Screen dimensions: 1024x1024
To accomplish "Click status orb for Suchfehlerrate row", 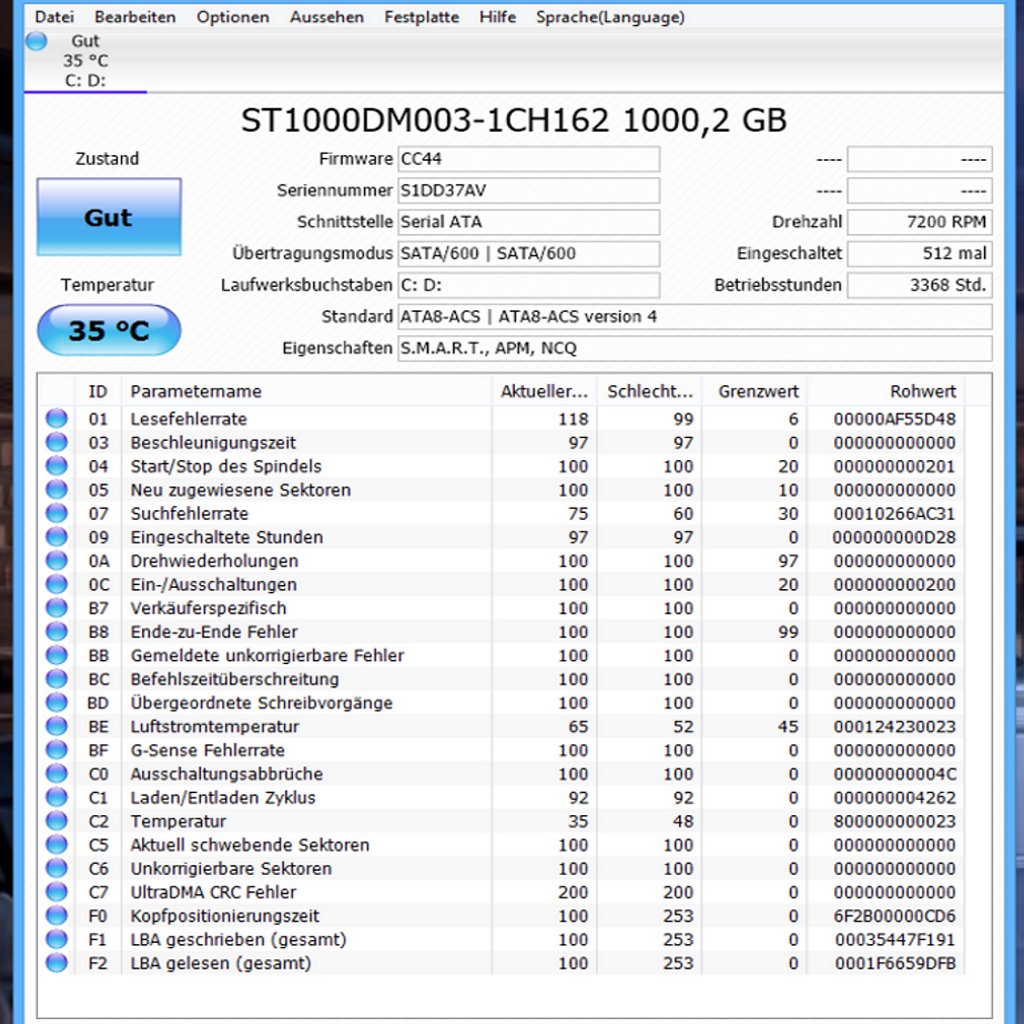I will point(57,513).
